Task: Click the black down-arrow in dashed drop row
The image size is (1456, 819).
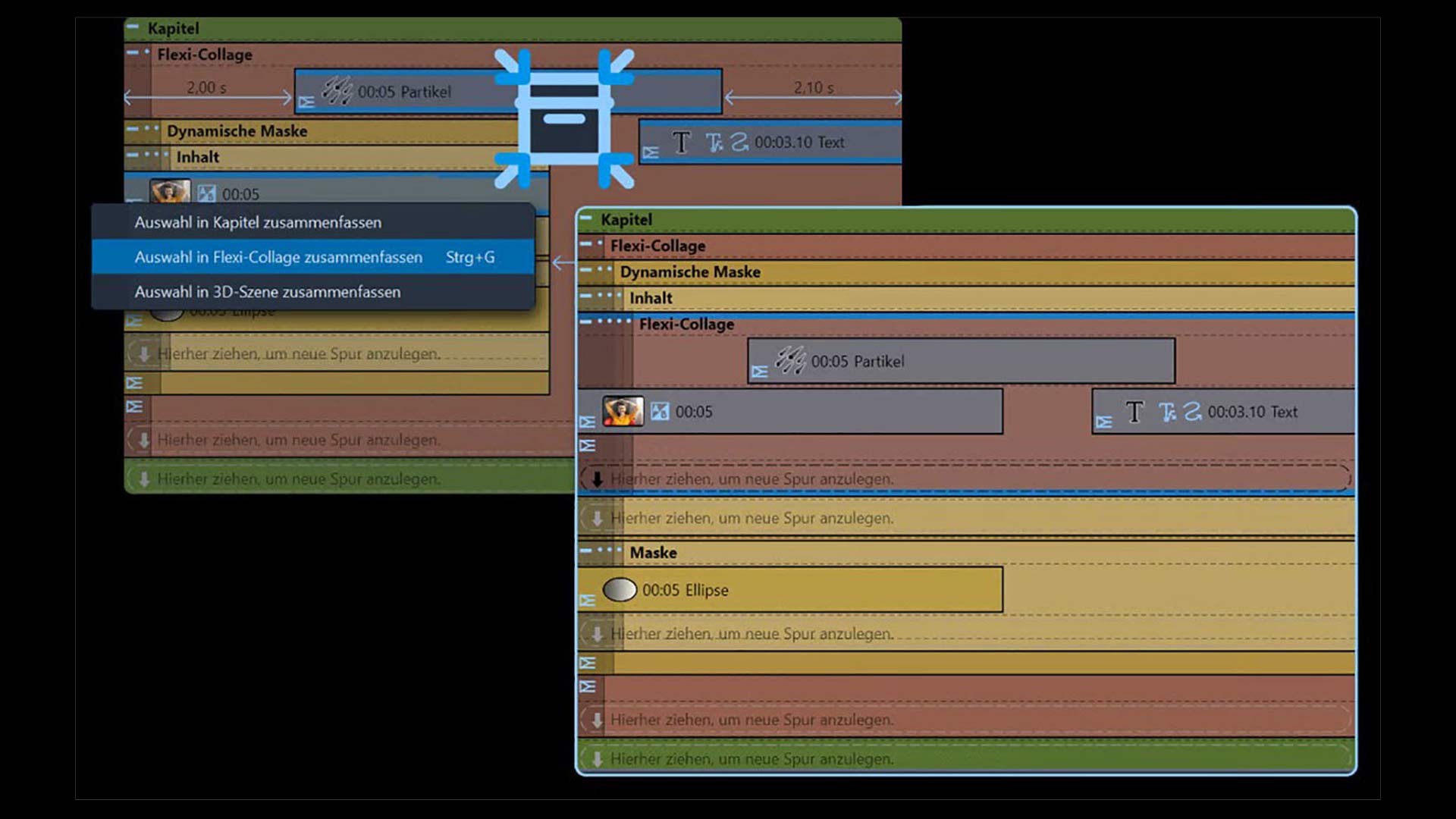Action: [x=598, y=479]
